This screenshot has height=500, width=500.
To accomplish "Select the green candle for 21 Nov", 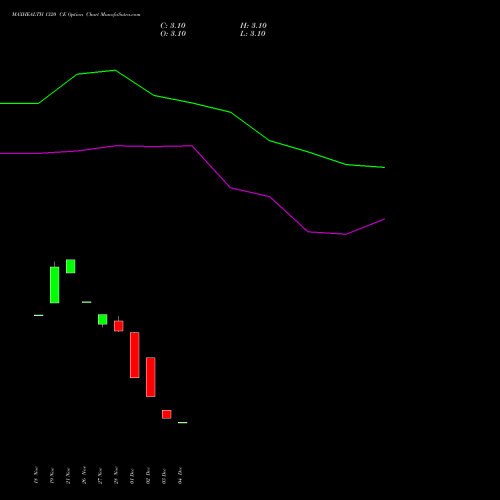I will (71, 266).
